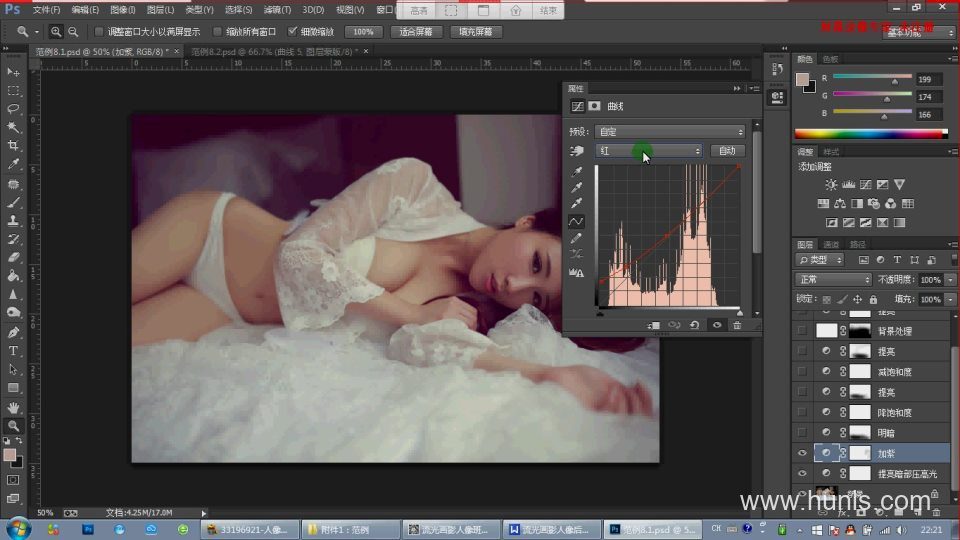Click the red R slider handle
This screenshot has height=540, width=960.
point(894,81)
